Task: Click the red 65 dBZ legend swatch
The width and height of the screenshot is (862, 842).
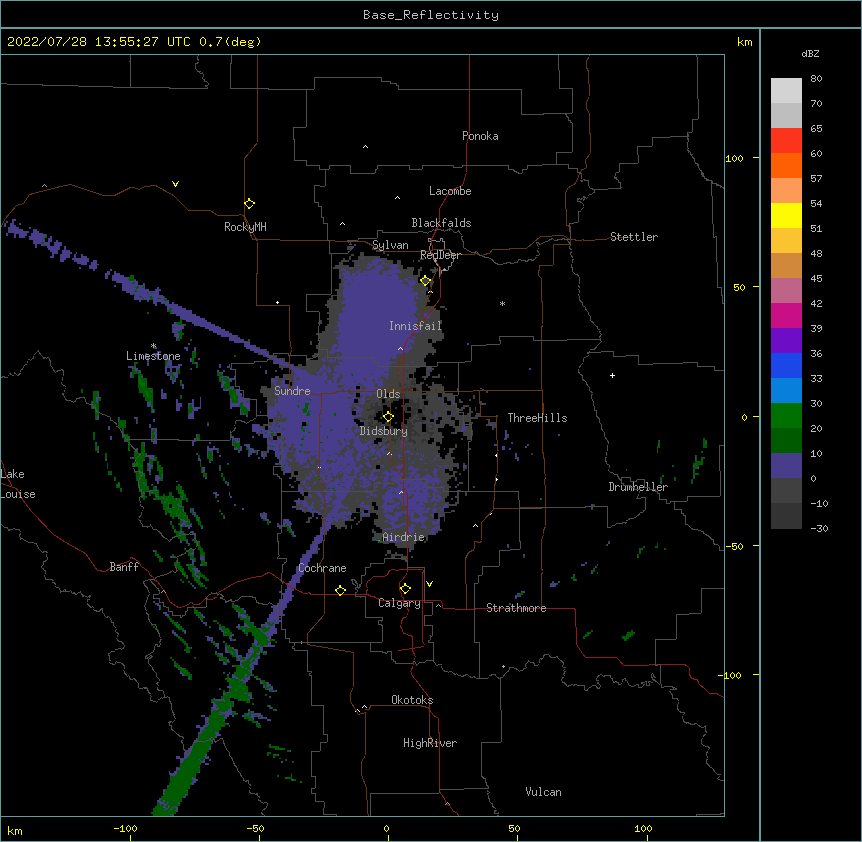Action: 786,140
